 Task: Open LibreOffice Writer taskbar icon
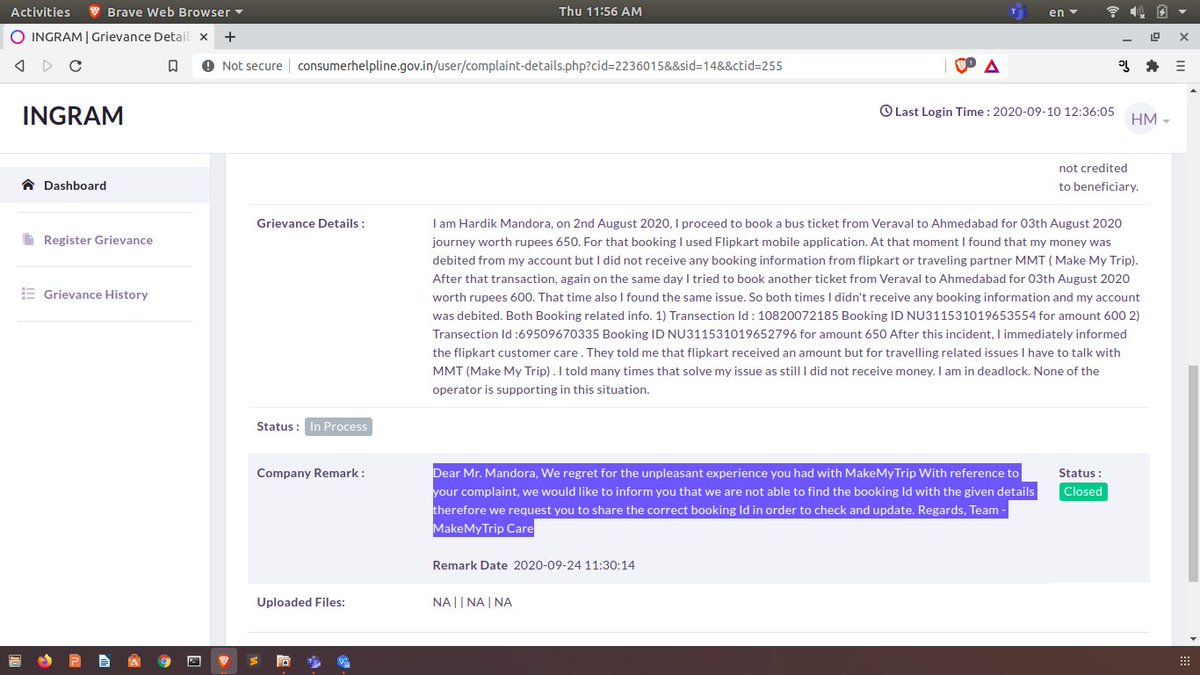(x=104, y=661)
